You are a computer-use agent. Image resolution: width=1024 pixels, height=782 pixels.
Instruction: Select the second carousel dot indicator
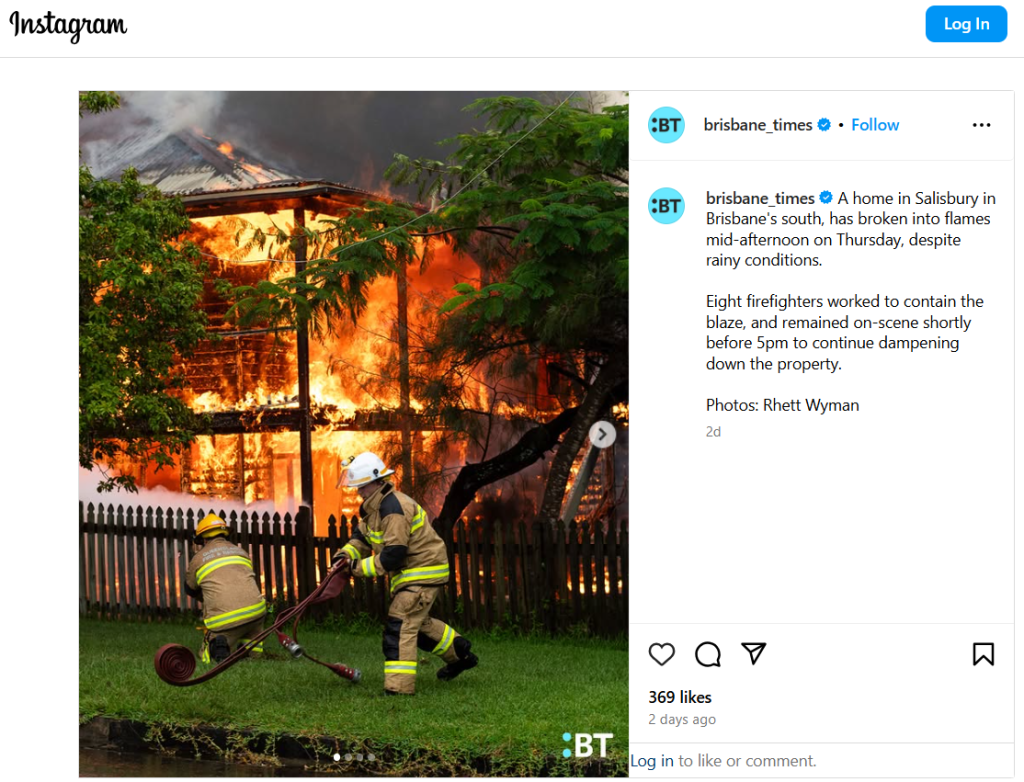click(x=348, y=757)
